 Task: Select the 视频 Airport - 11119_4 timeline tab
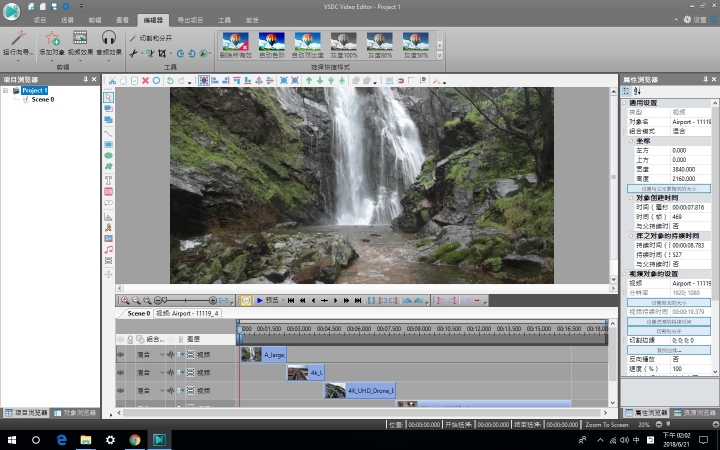(187, 313)
